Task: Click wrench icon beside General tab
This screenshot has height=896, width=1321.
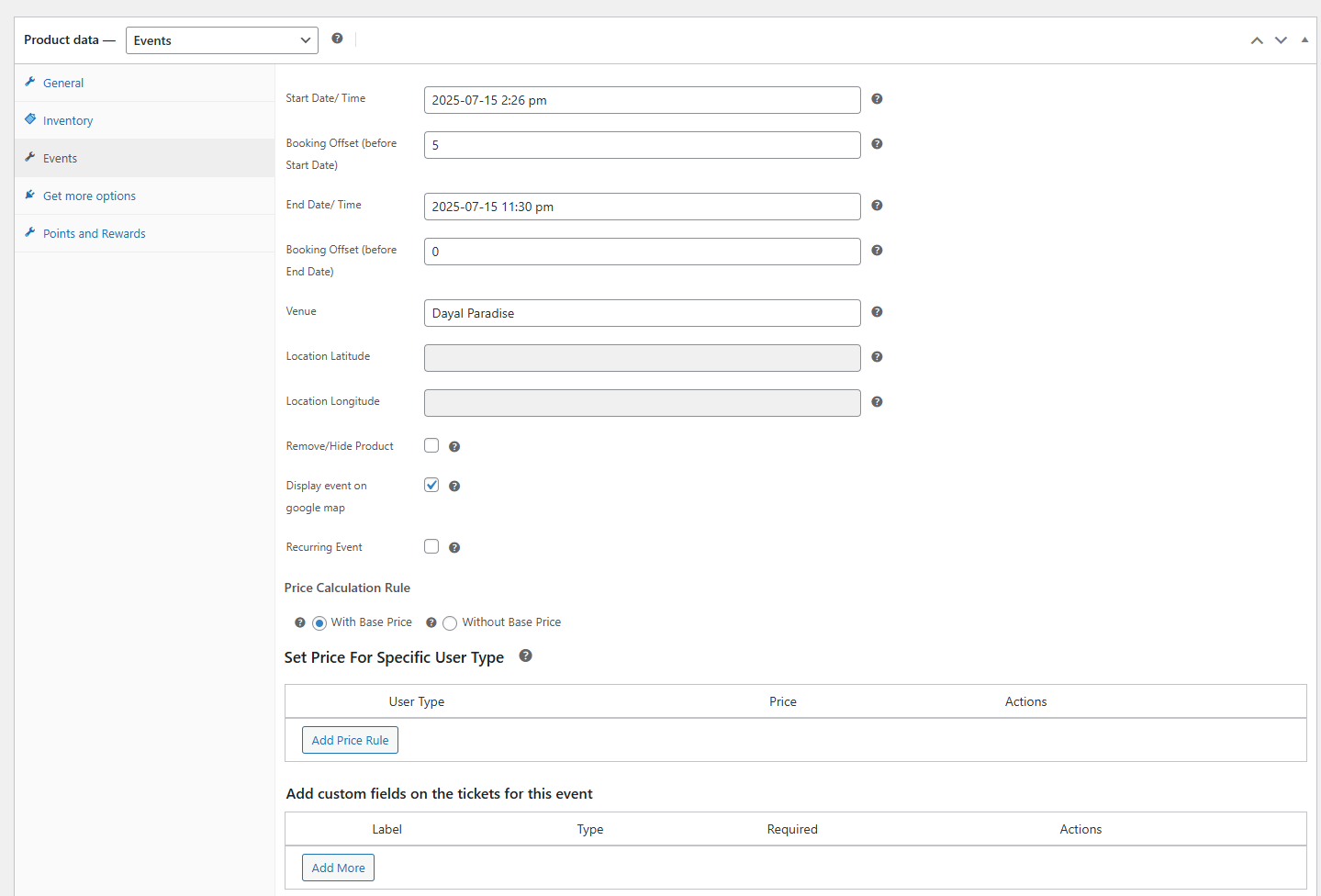Action: point(30,82)
